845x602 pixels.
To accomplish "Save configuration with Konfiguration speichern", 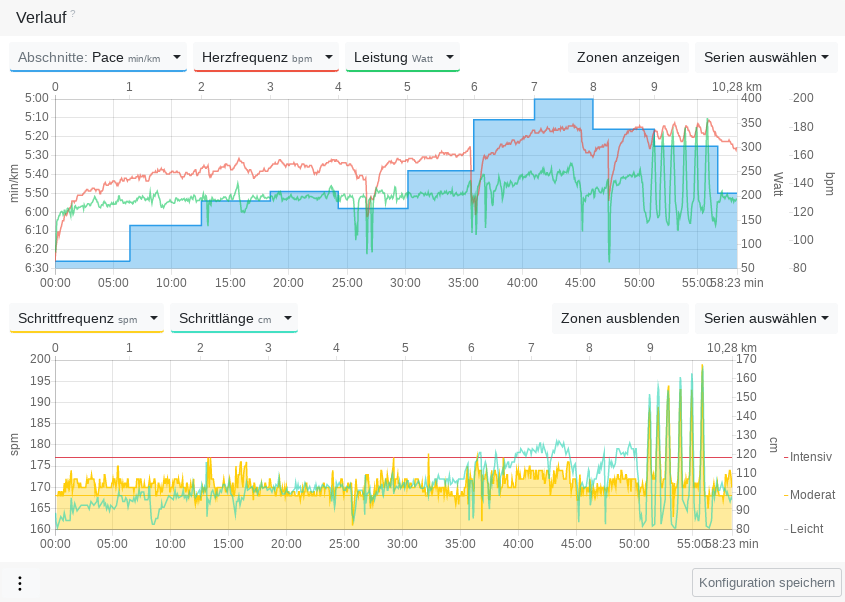I will 767,583.
